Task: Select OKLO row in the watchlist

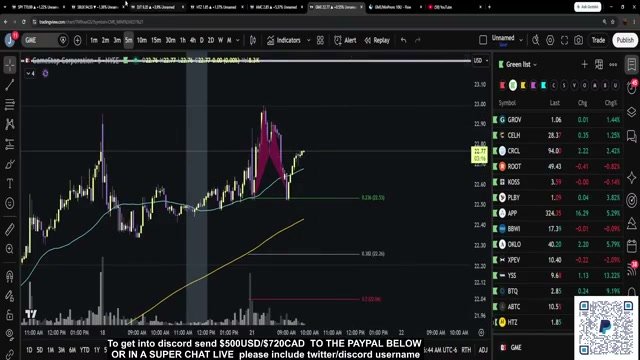Action: [x=558, y=244]
